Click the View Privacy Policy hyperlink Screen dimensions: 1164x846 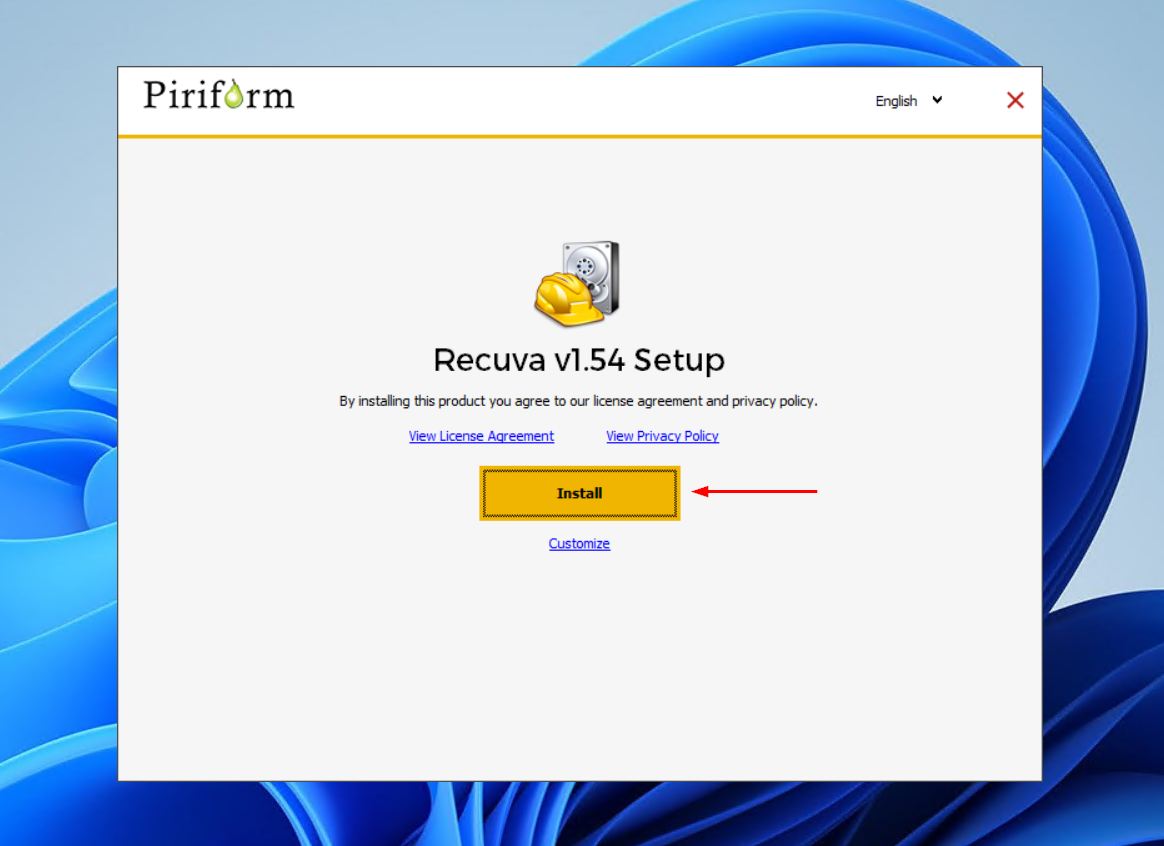661,436
